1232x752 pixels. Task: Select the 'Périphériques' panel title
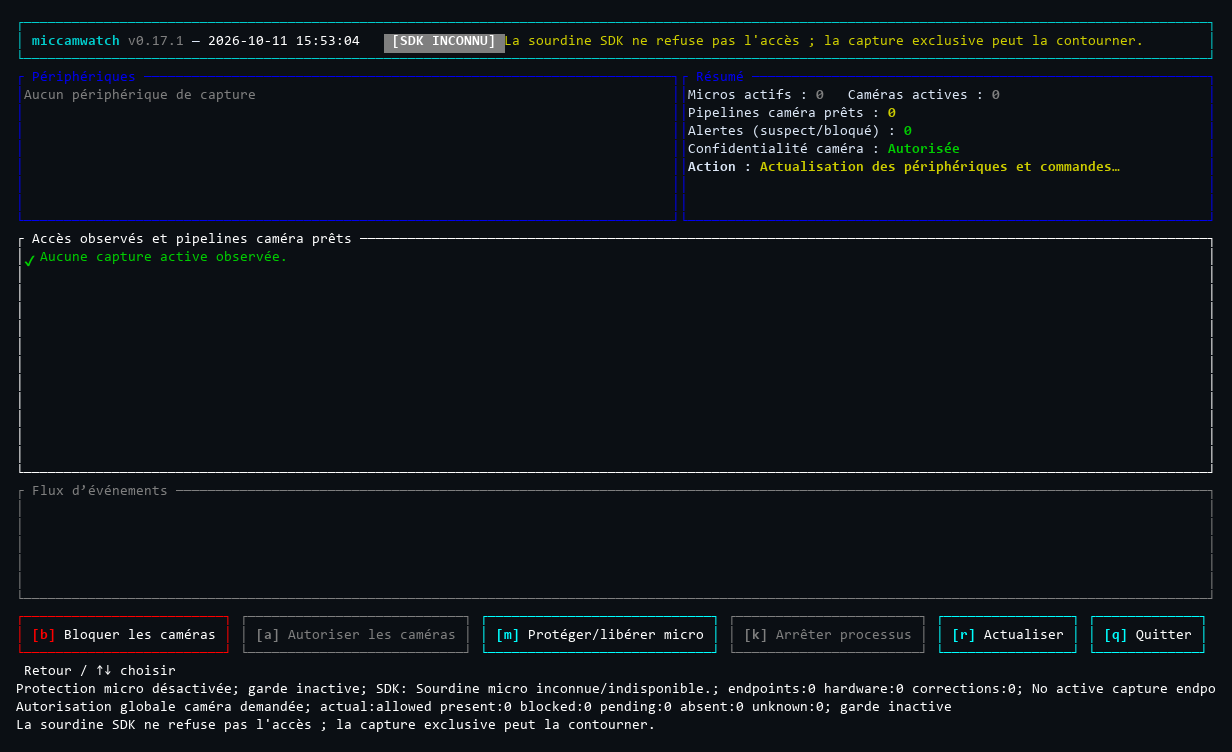[x=84, y=77]
